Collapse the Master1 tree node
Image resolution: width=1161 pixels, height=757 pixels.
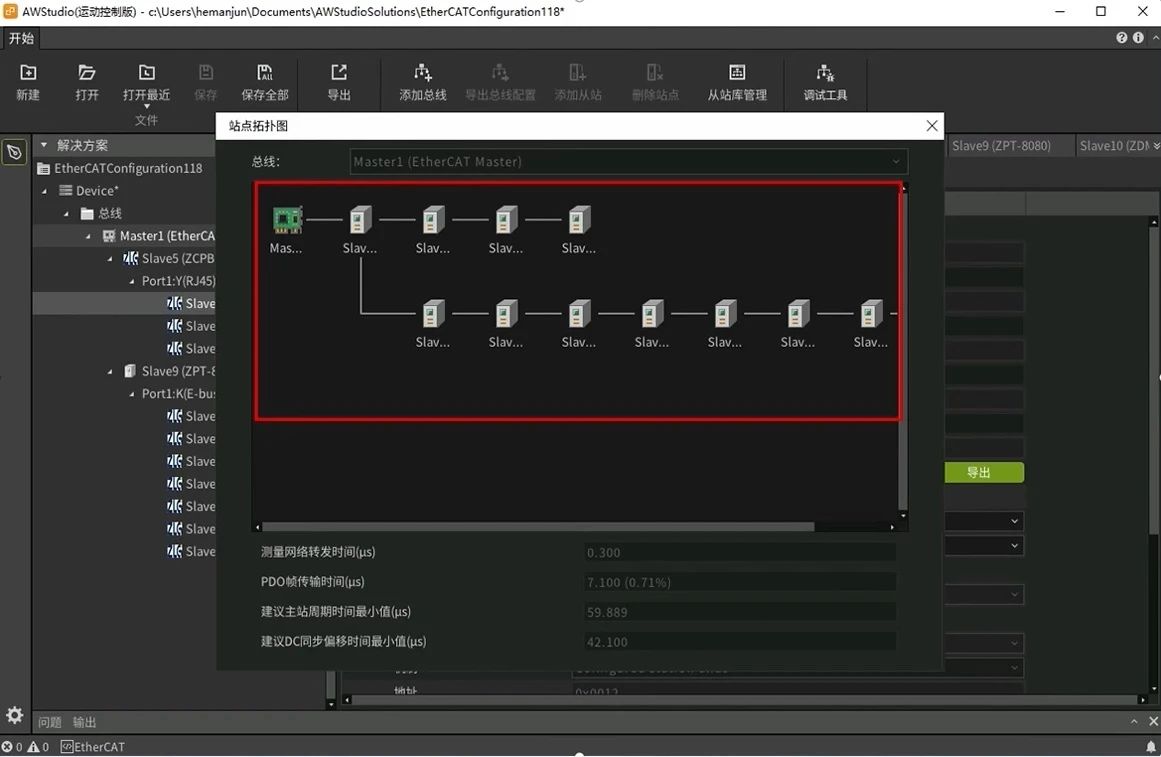tap(89, 236)
